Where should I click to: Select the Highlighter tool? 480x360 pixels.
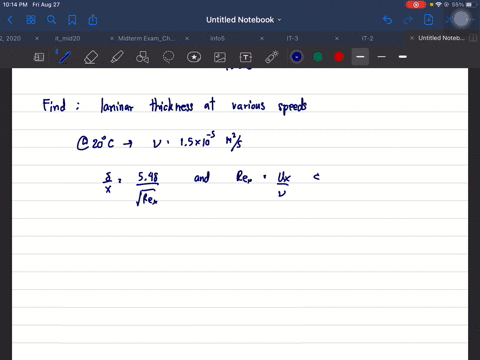click(x=117, y=57)
